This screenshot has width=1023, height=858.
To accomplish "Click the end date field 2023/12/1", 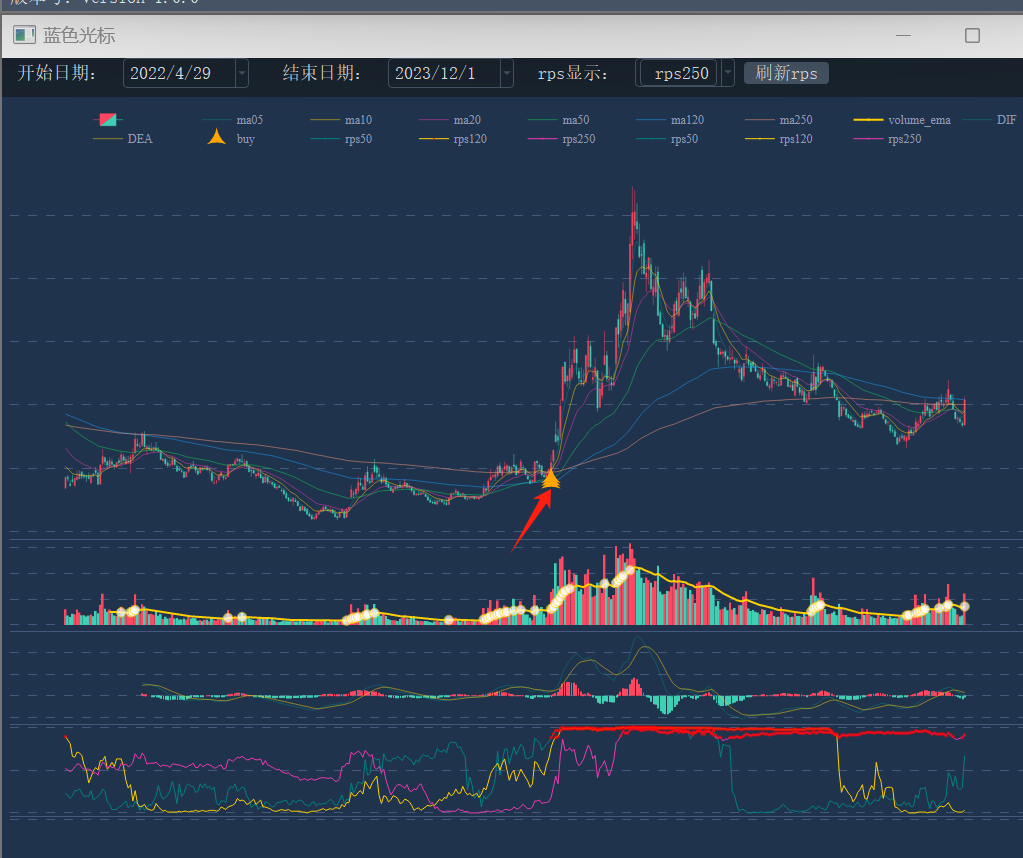I will 443,73.
